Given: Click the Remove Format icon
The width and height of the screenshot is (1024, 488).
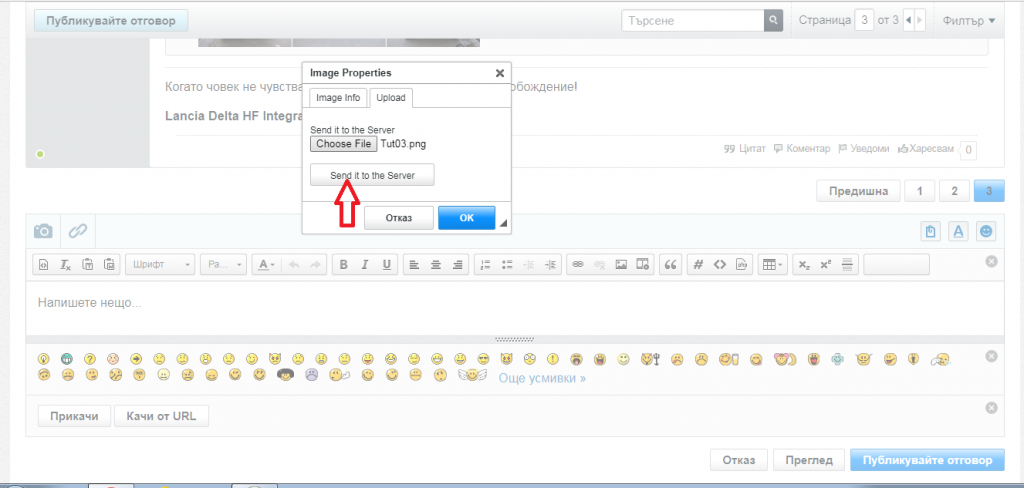Looking at the screenshot, I should (x=65, y=265).
